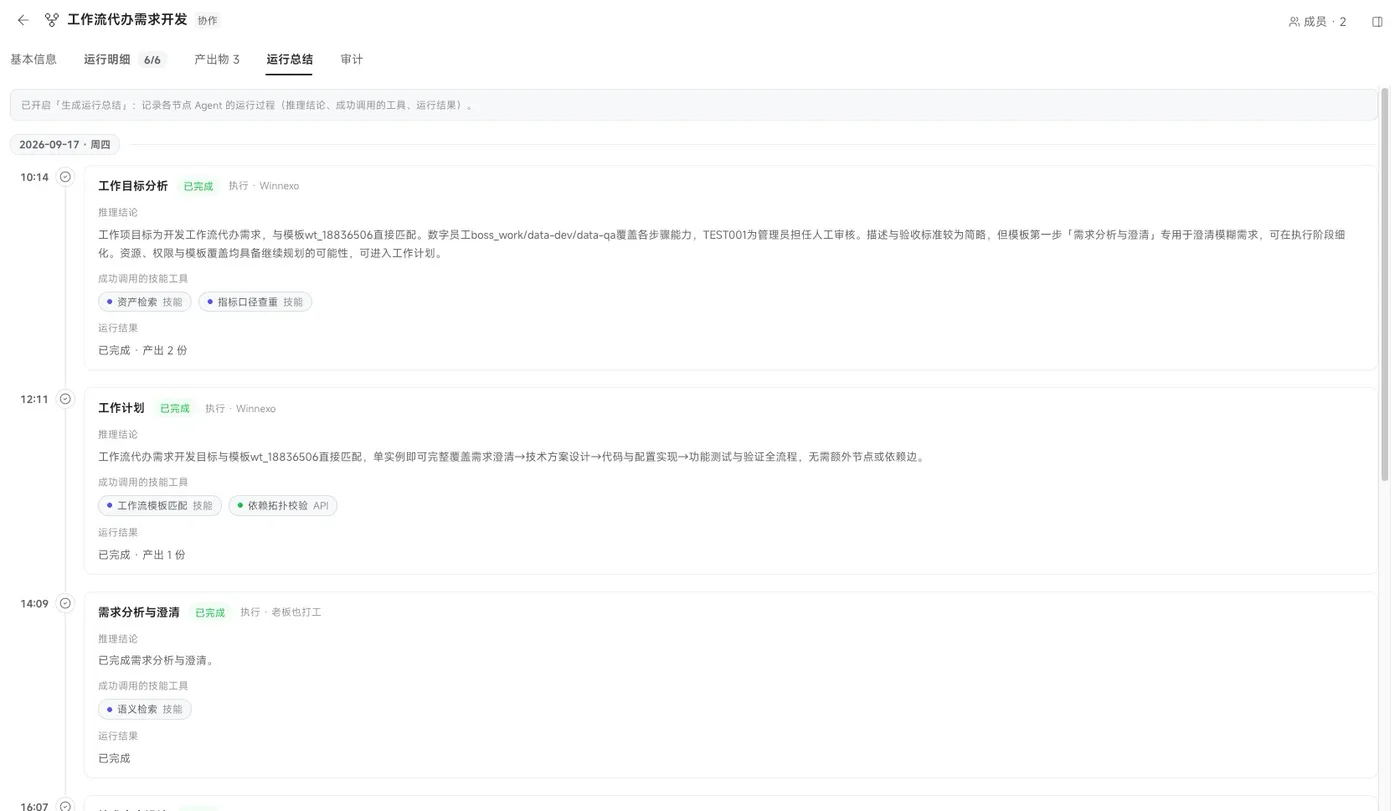The width and height of the screenshot is (1400, 811).
Task: Open the 产出物 3 tab
Action: [217, 59]
